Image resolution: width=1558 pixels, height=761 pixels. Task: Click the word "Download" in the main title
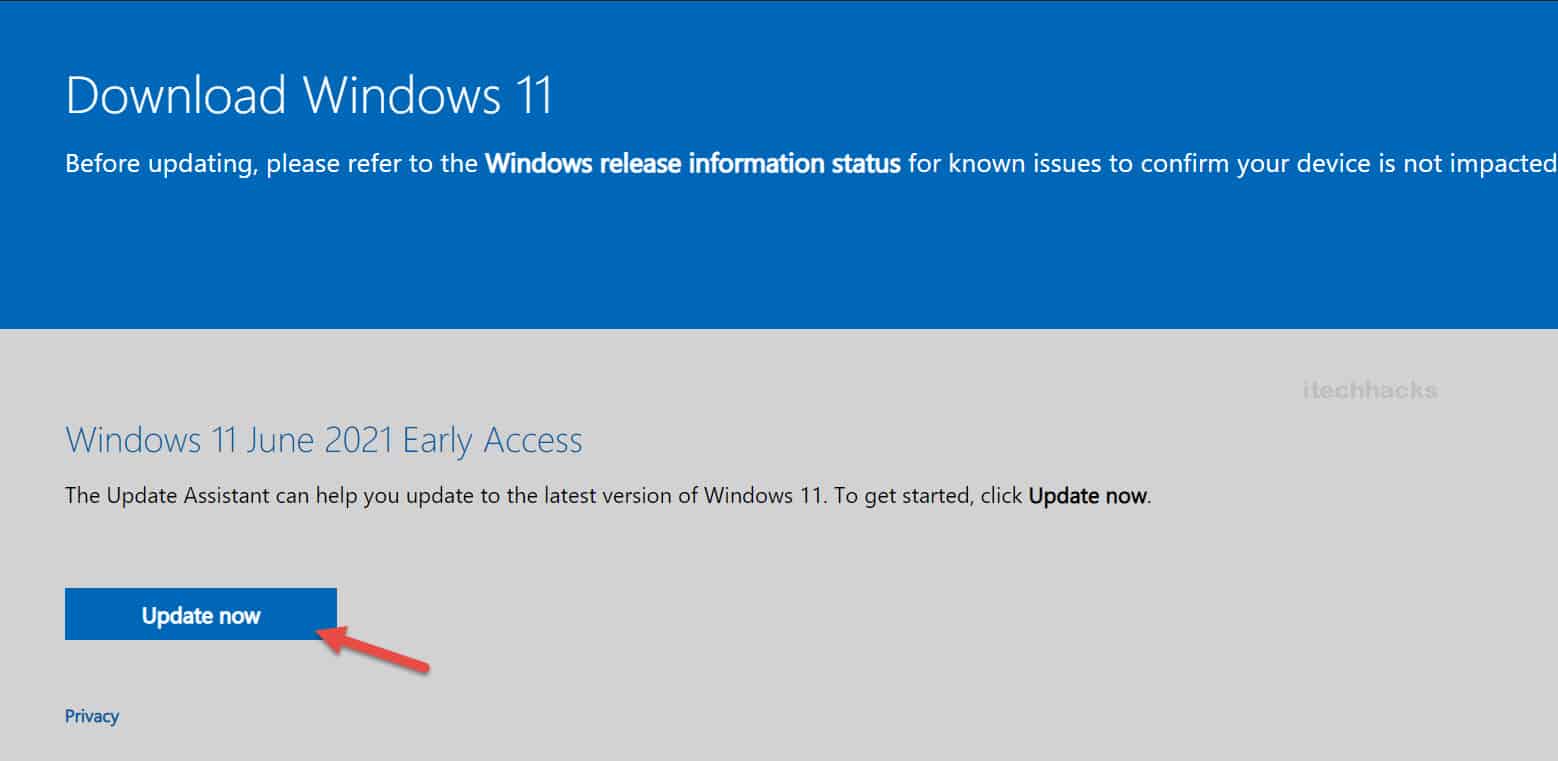[x=176, y=96]
